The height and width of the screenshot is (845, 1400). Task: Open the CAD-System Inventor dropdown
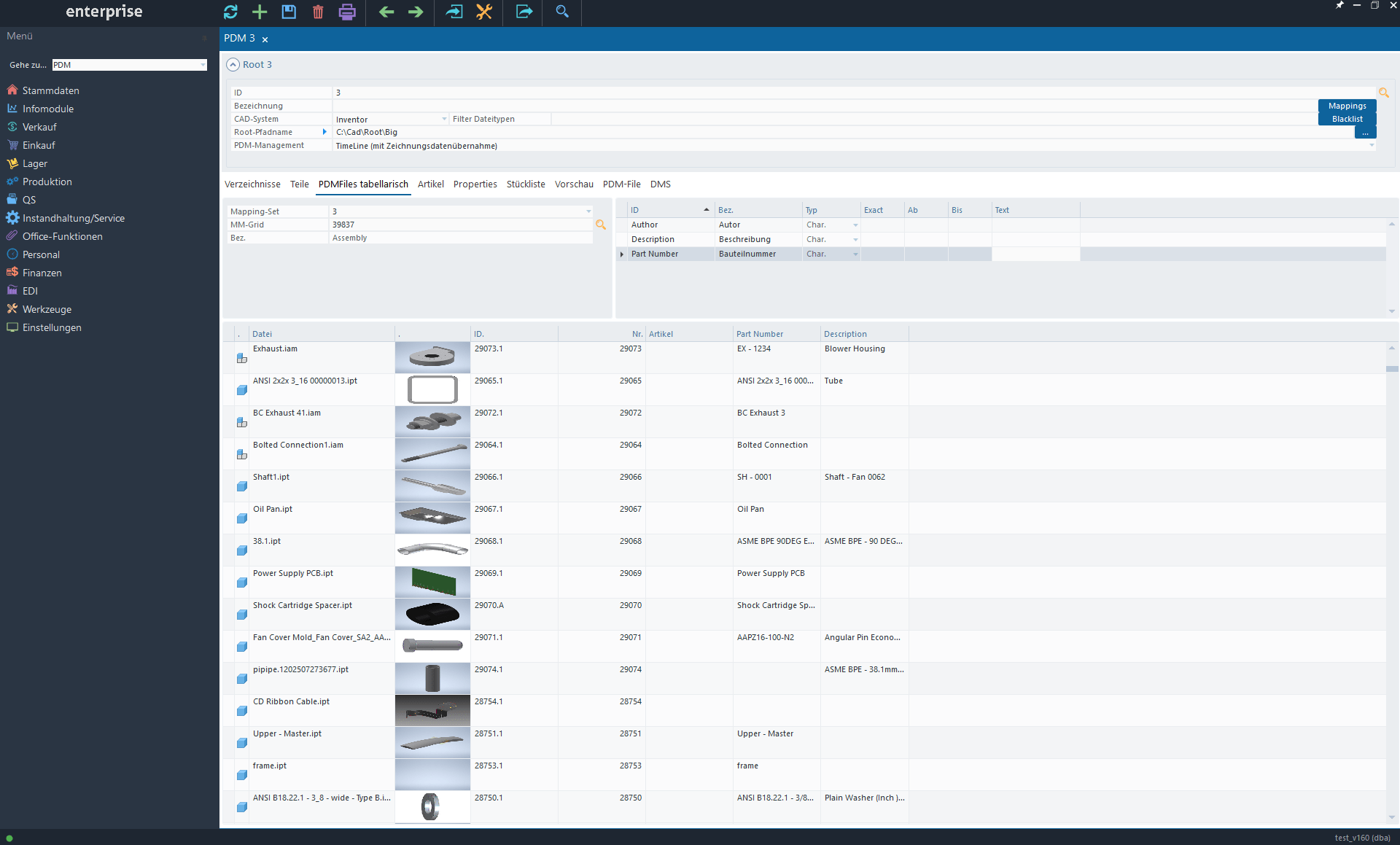click(444, 119)
